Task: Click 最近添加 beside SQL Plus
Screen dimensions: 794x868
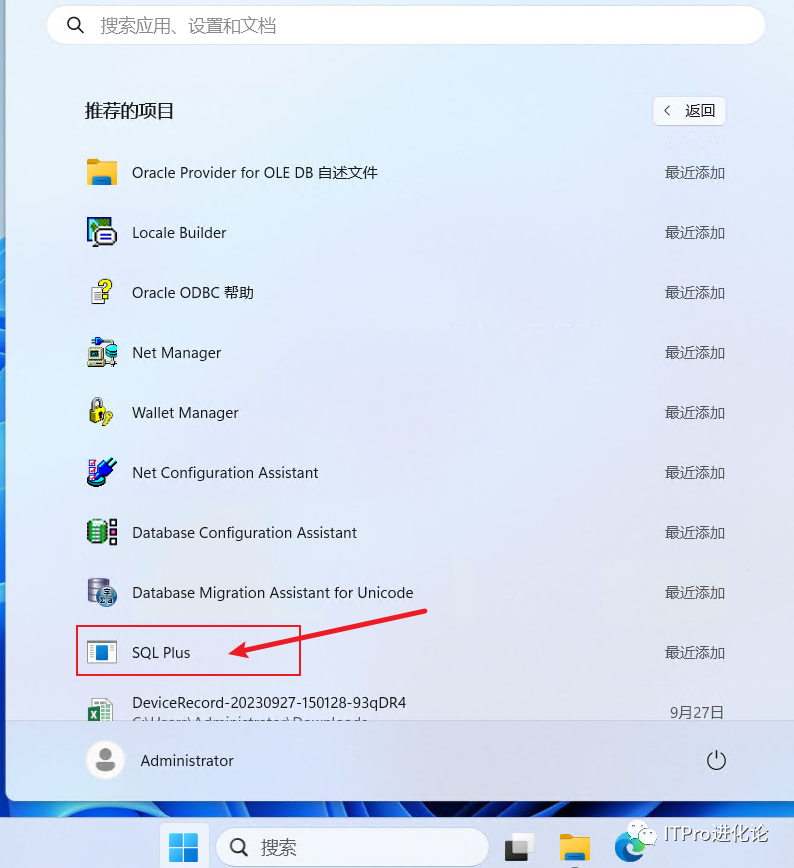Action: click(694, 653)
